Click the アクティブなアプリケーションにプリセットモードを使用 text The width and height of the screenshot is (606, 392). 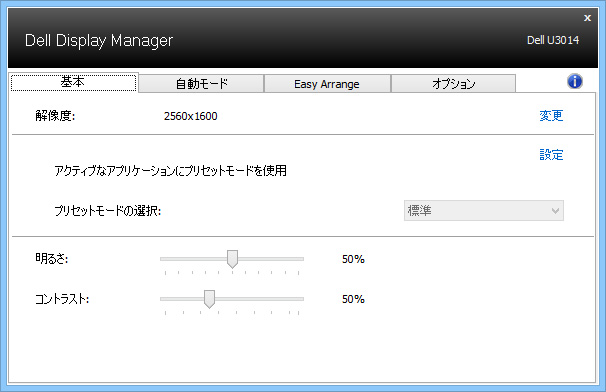click(170, 170)
